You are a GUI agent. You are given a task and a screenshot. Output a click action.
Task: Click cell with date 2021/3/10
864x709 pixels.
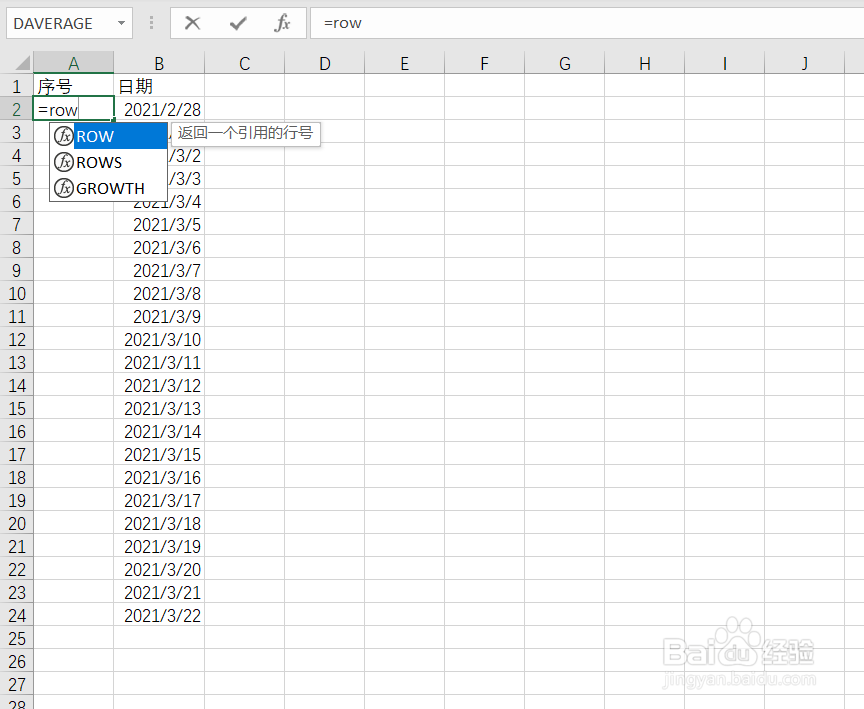tap(159, 339)
